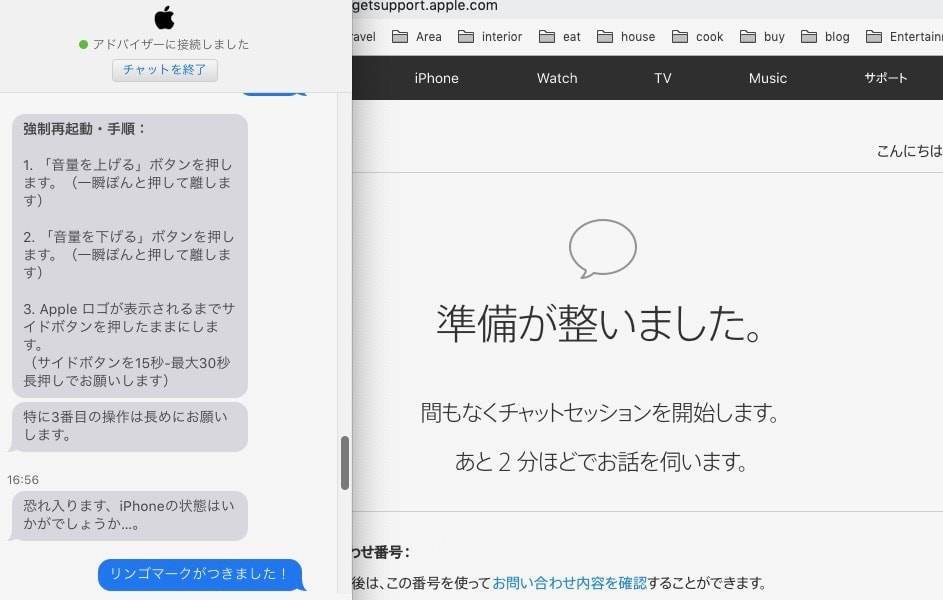This screenshot has height=600, width=943.
Task: Select TV in the navigation bar
Action: pyautogui.click(x=663, y=77)
